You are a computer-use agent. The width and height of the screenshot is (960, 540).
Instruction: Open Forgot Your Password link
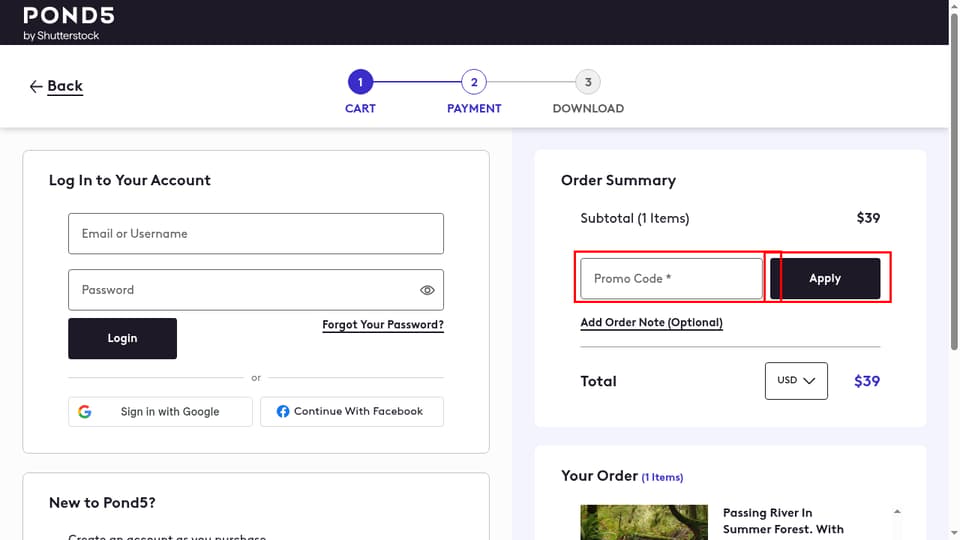(x=383, y=324)
